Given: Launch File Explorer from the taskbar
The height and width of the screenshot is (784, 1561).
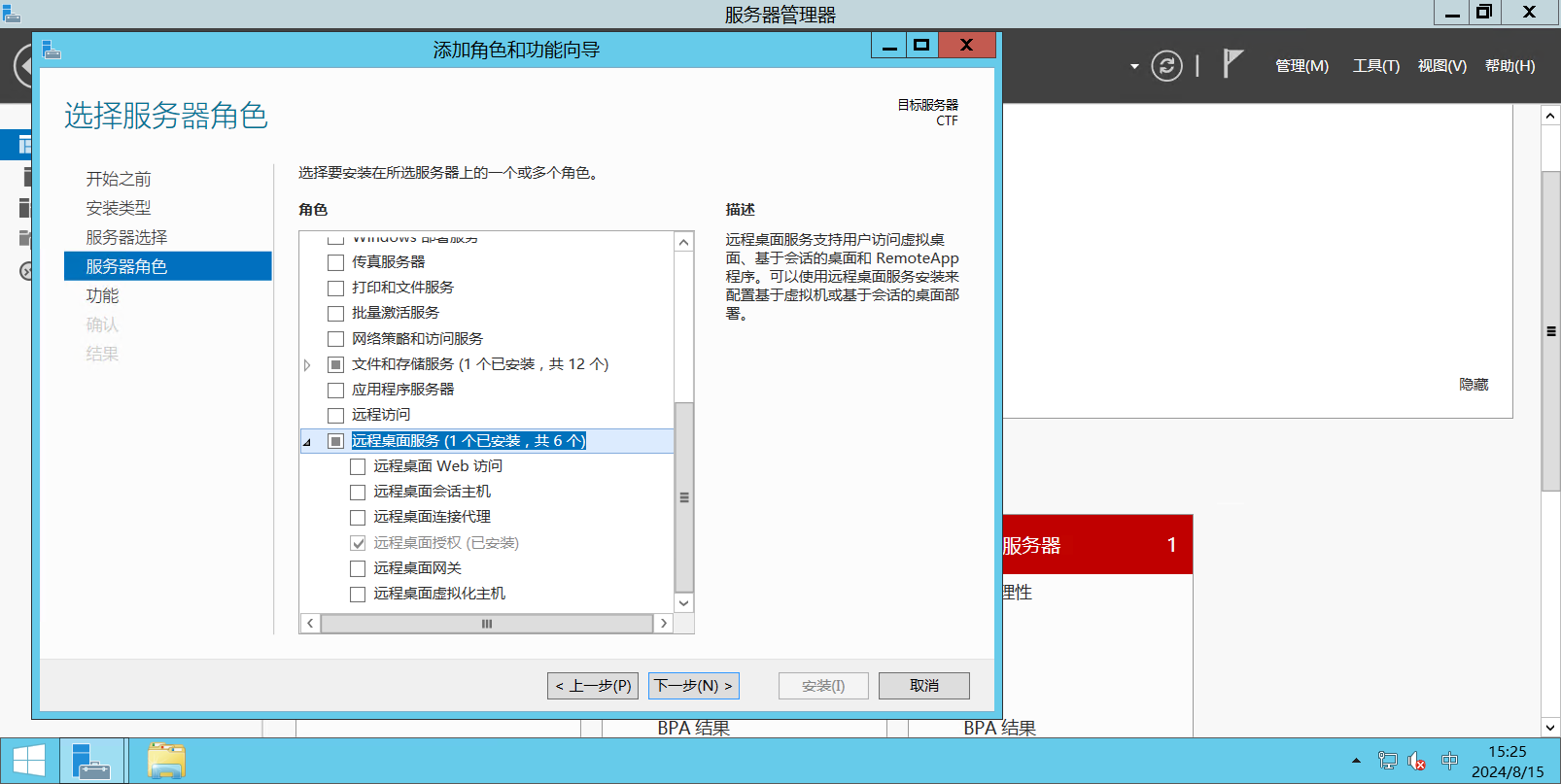Looking at the screenshot, I should pyautogui.click(x=166, y=761).
